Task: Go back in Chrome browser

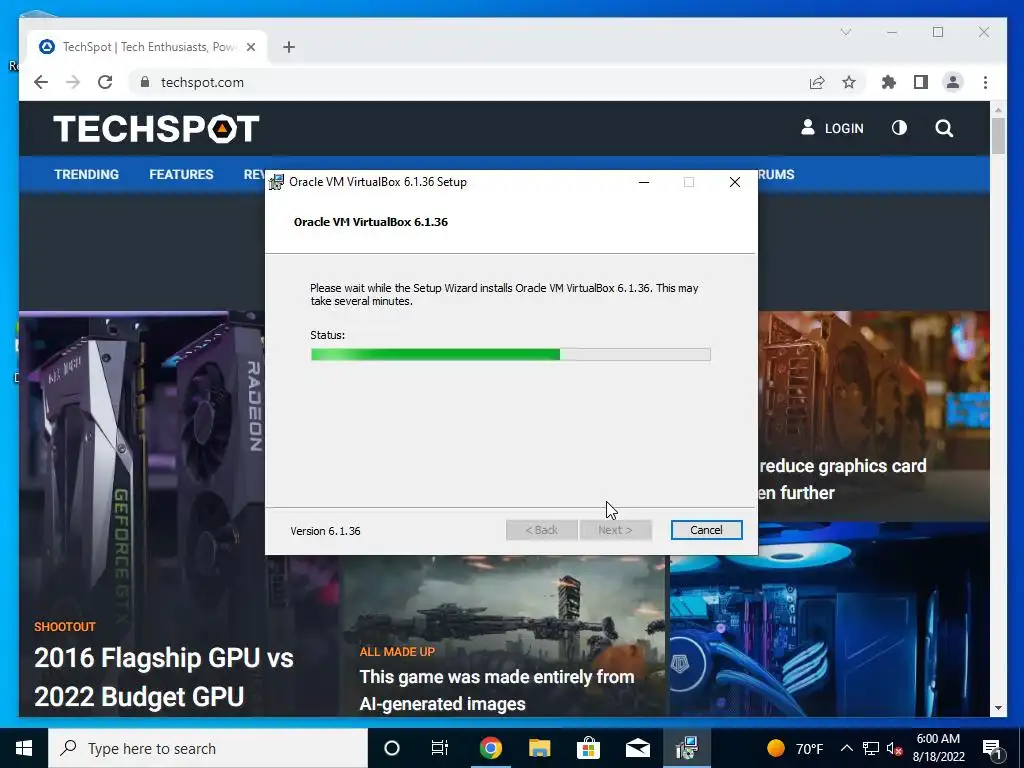Action: click(41, 82)
